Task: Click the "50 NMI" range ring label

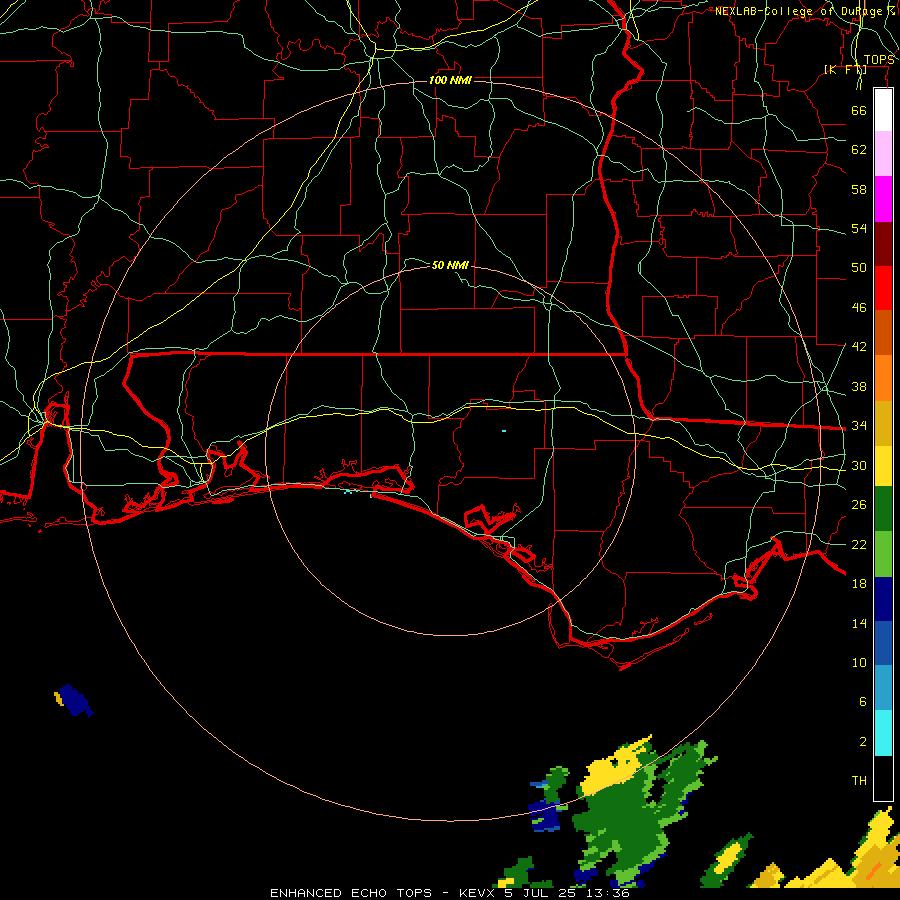Action: point(450,265)
